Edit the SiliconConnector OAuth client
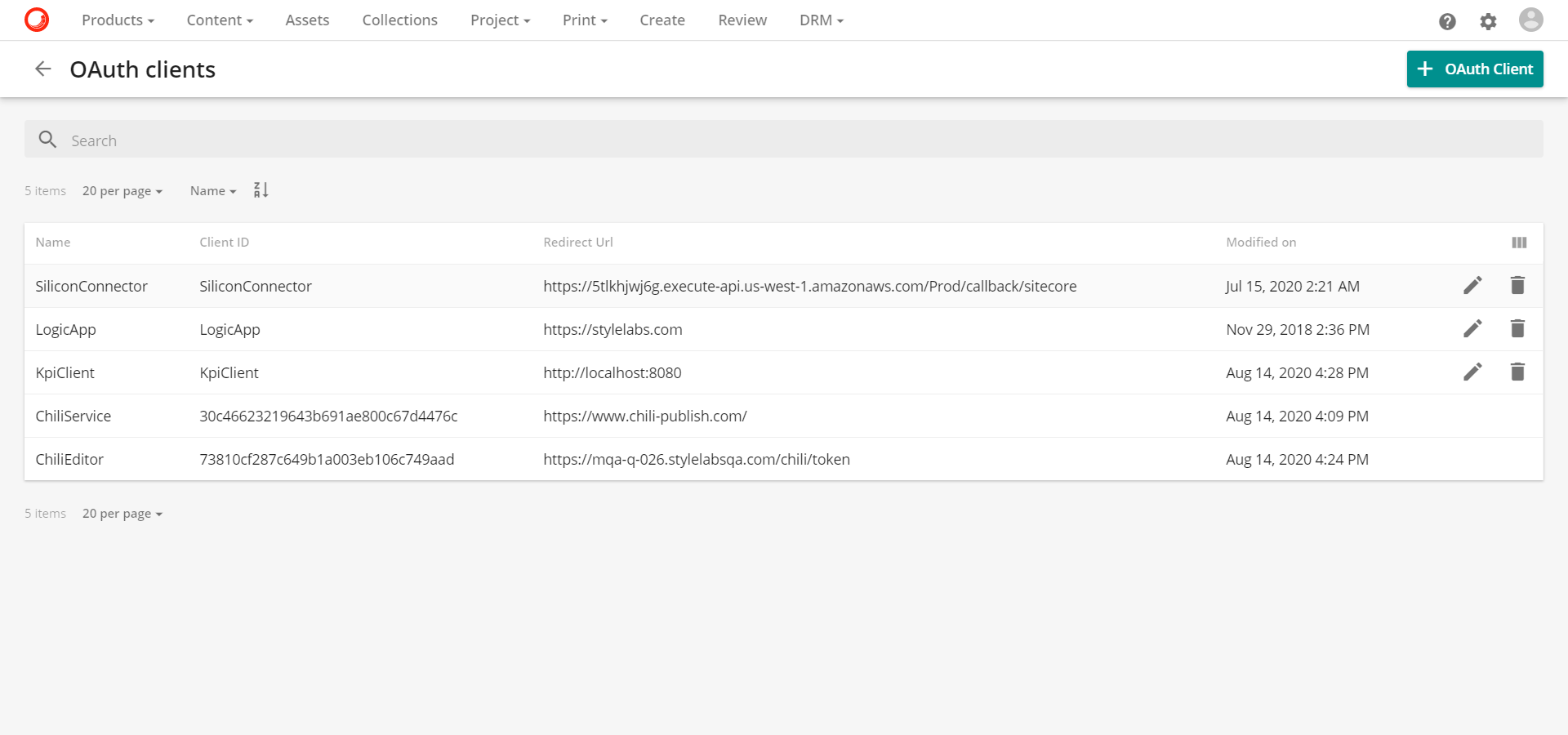This screenshot has height=735, width=1568. (x=1472, y=286)
